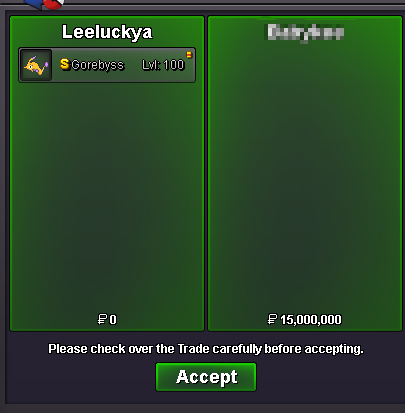
Task: Click the Lvl: 100 text
Action: (163, 65)
